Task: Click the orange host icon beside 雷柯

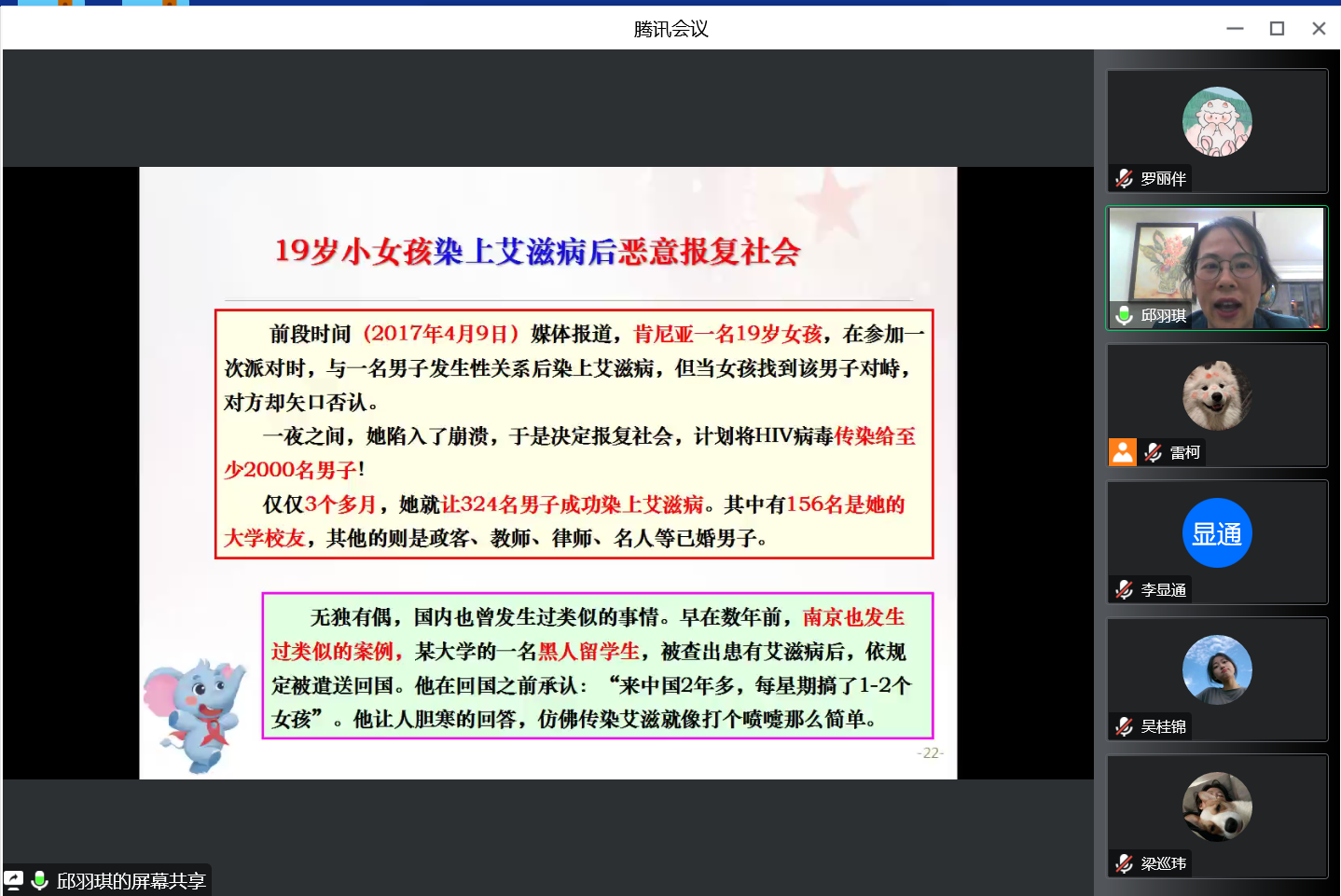Action: (1123, 452)
